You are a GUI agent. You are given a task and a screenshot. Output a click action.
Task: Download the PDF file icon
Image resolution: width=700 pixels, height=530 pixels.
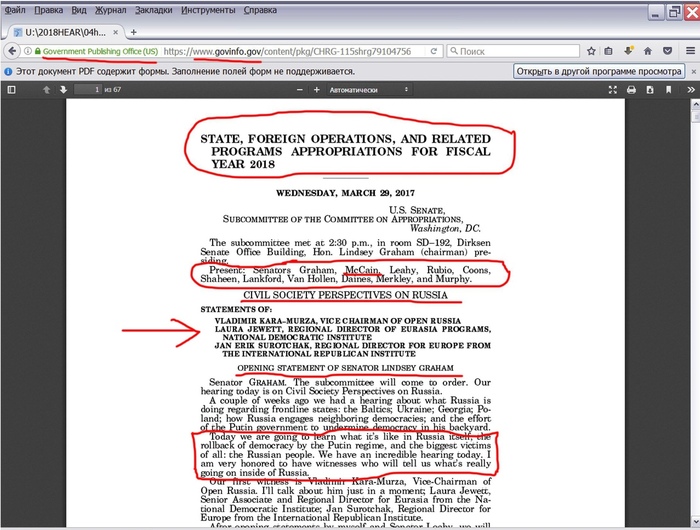650,90
